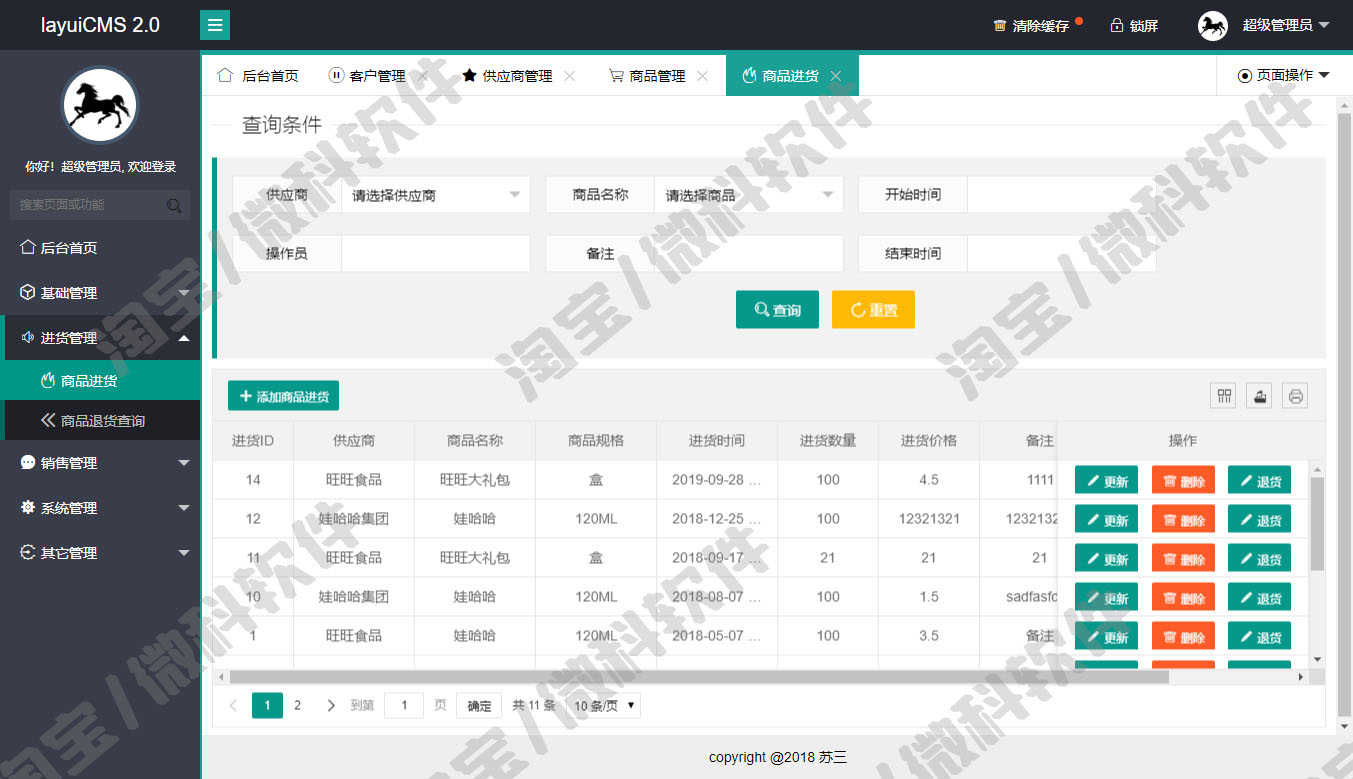Viewport: 1353px width, 779px height.
Task: Click the next page arrow
Action: click(x=331, y=705)
